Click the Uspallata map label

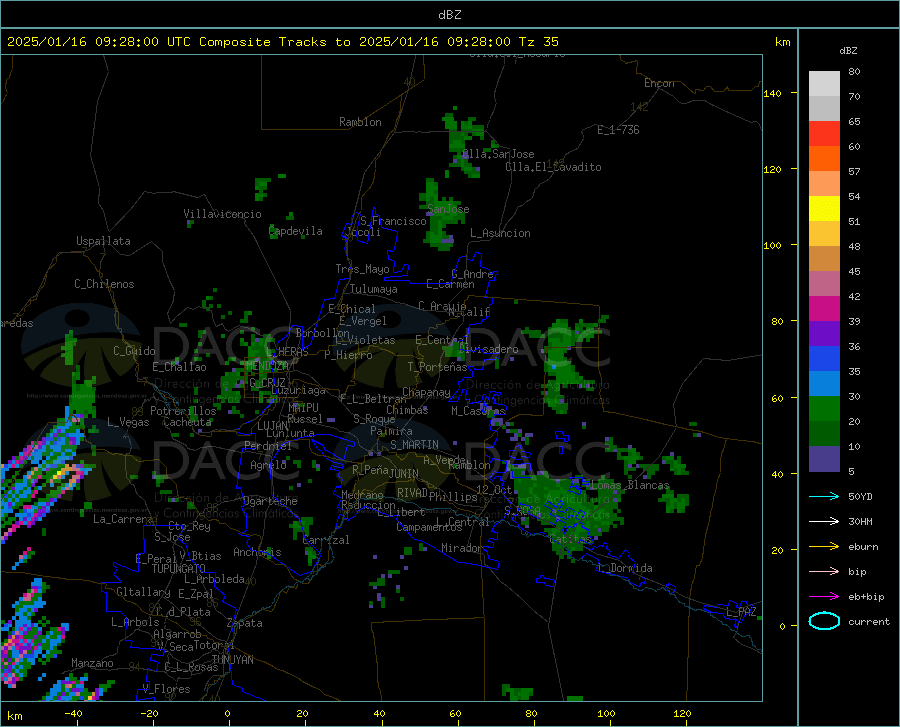click(103, 241)
